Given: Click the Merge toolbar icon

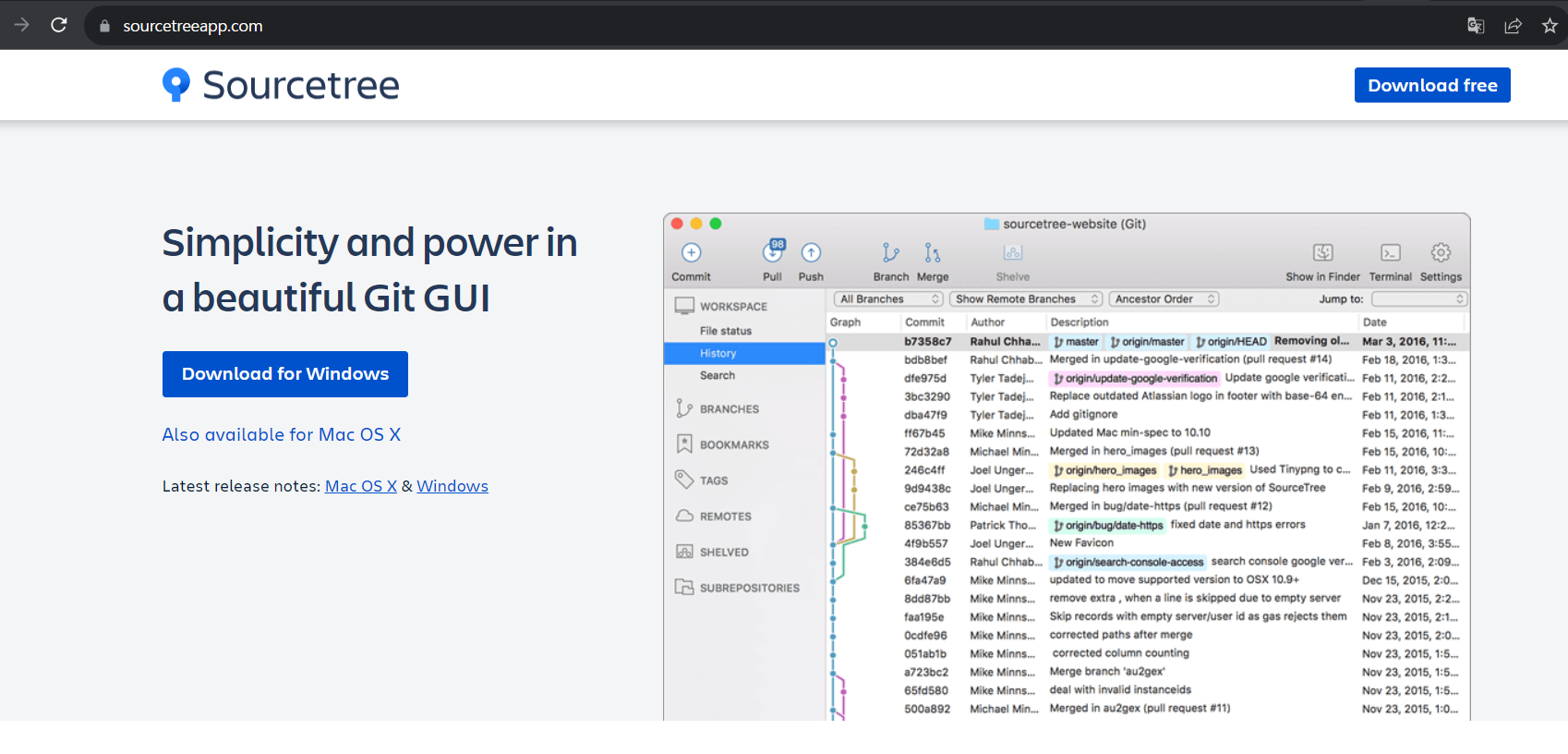Looking at the screenshot, I should click(933, 252).
